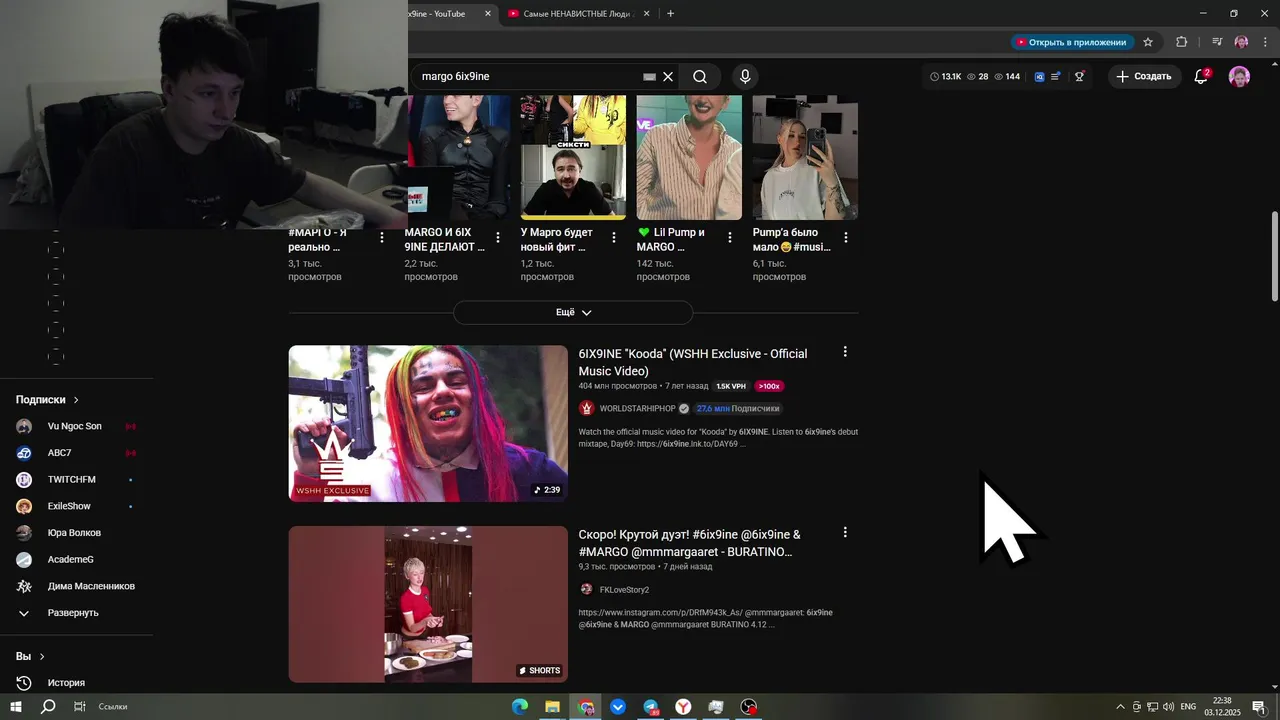Image resolution: width=1280 pixels, height=720 pixels.
Task: Switch to 'Самые НЕНАВИСТНЫЕ Люди' tab
Action: 577,14
